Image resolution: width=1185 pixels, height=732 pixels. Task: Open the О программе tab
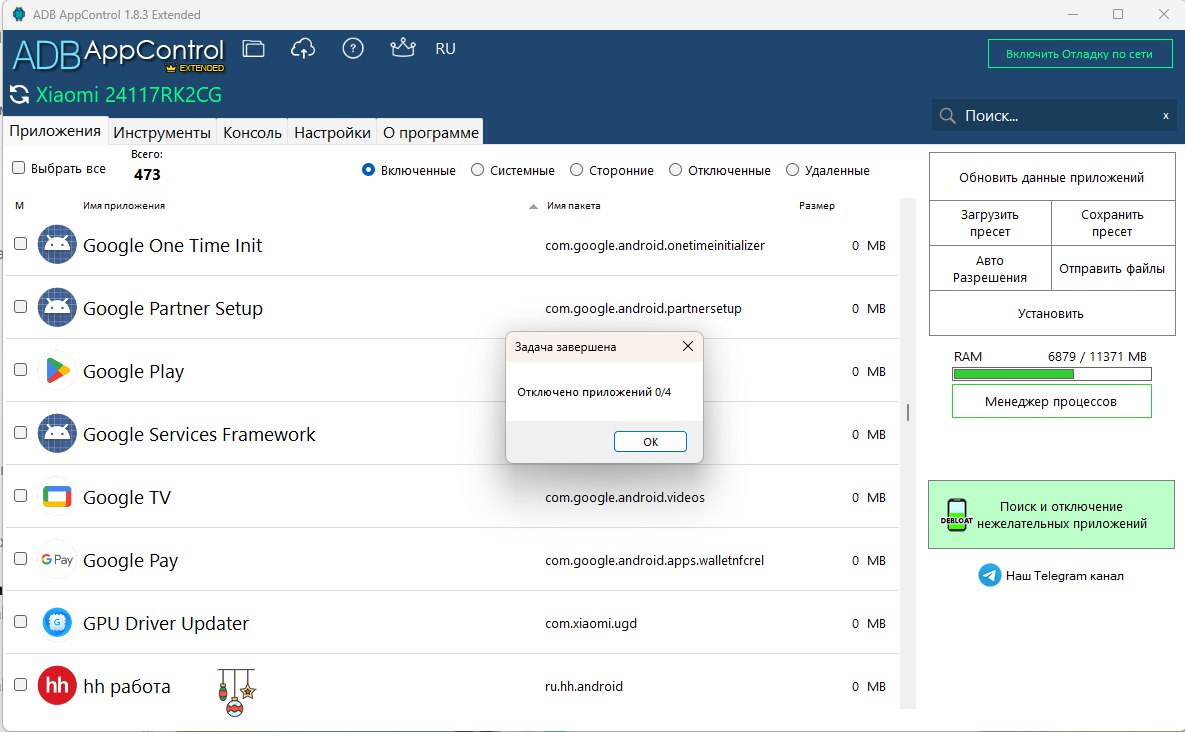431,132
